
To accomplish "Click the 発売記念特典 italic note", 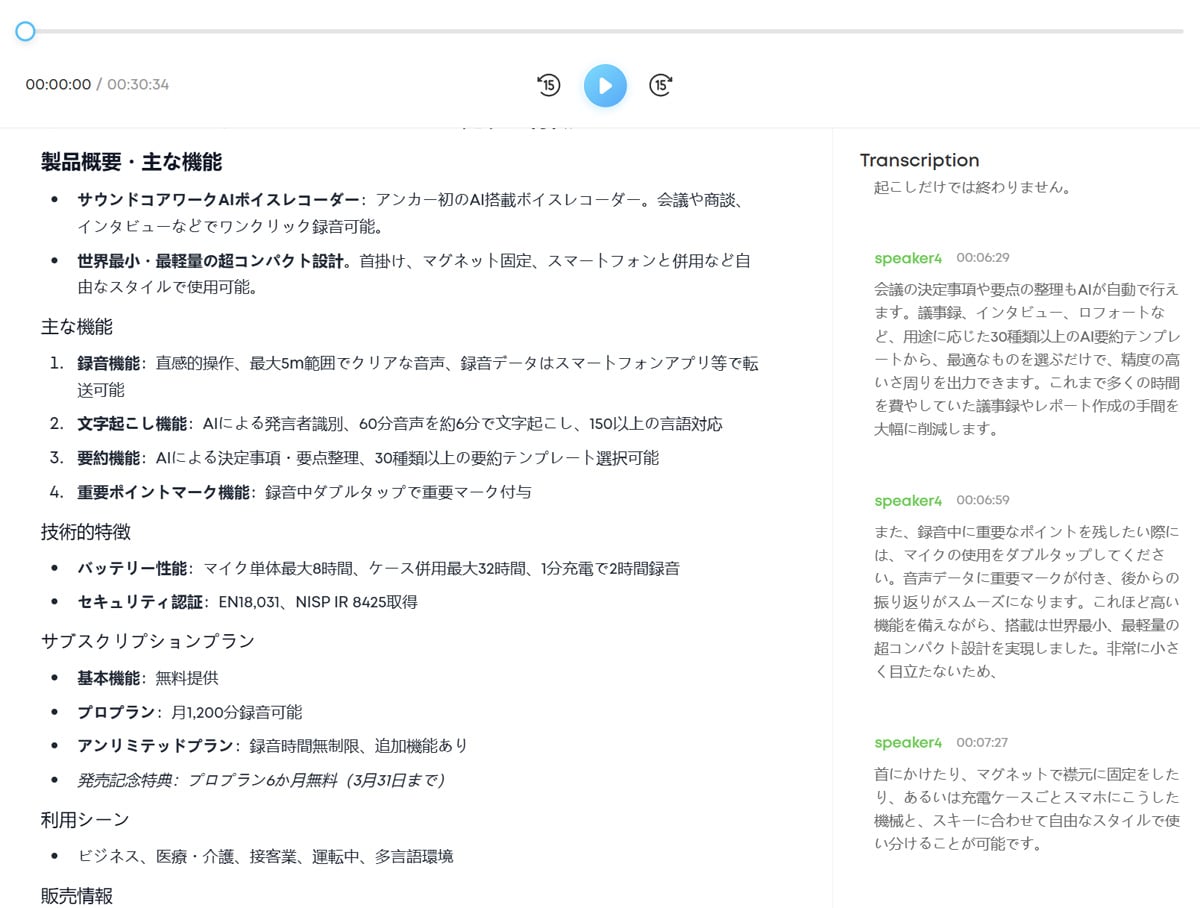I will pos(260,780).
